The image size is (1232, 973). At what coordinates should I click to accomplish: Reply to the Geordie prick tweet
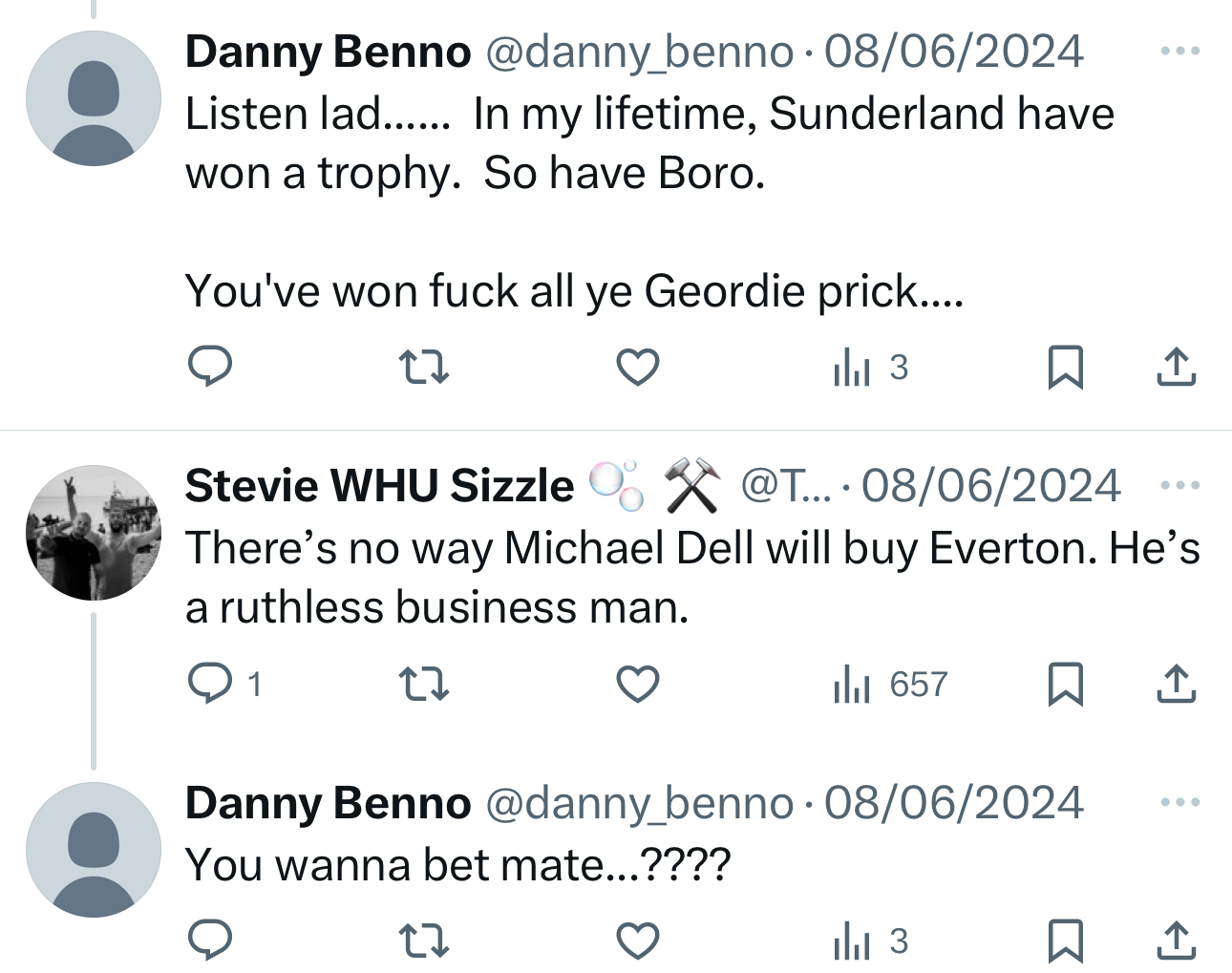(x=210, y=367)
